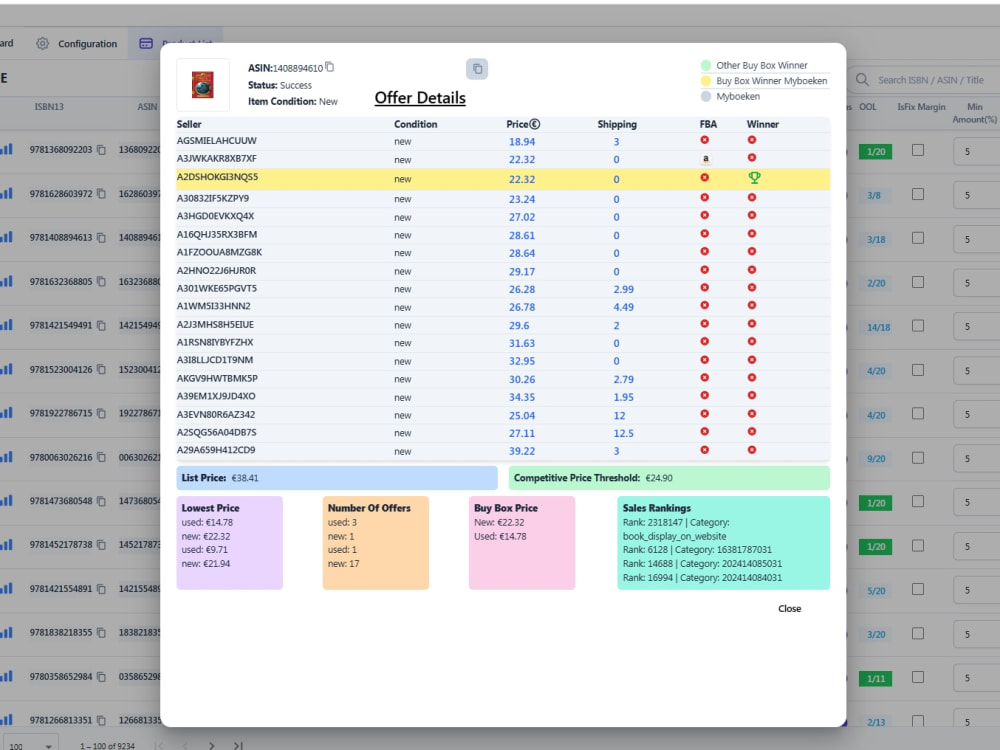Copy ISBN 9781421549491 with copy icon

(x=101, y=325)
